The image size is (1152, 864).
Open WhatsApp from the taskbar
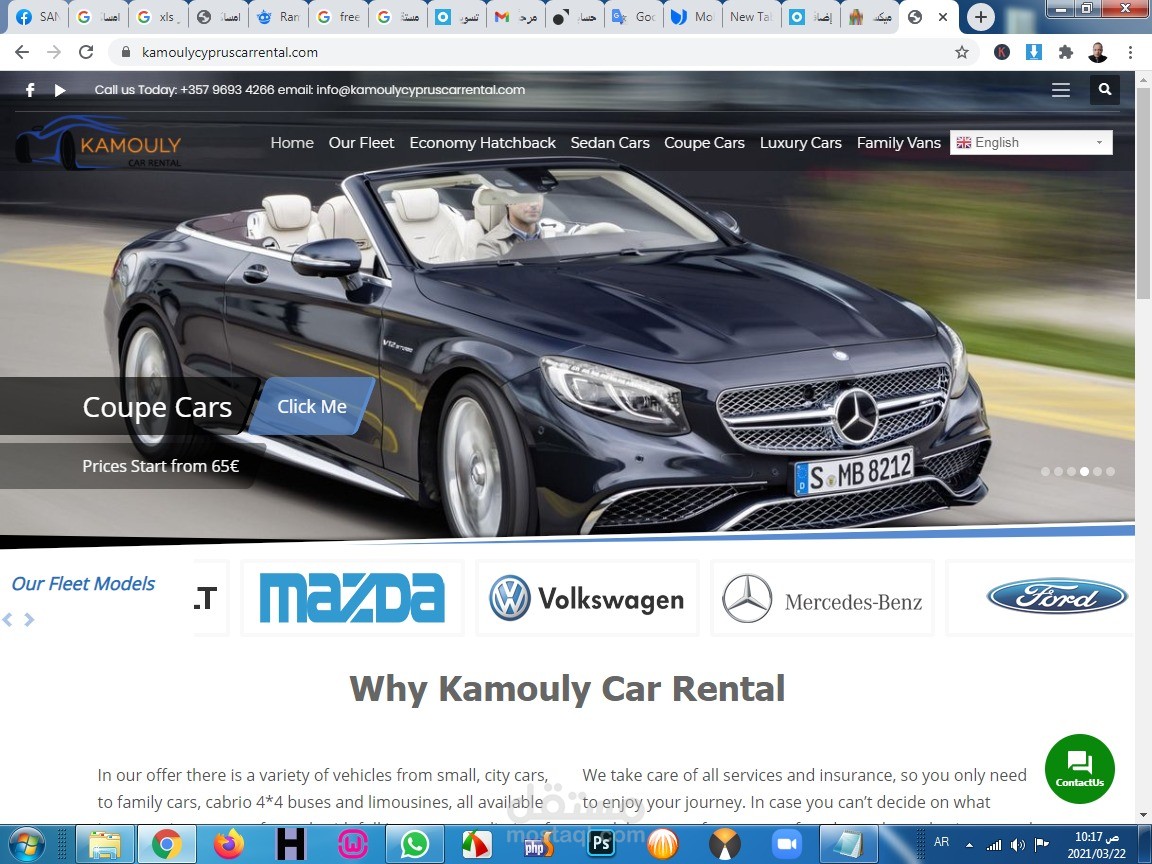tap(414, 844)
